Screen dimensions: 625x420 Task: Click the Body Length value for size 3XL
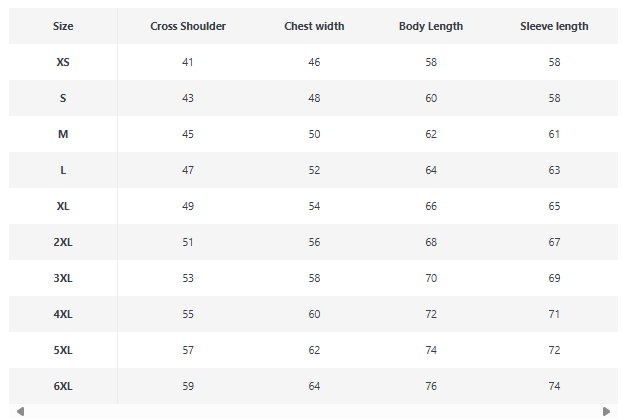coord(431,278)
